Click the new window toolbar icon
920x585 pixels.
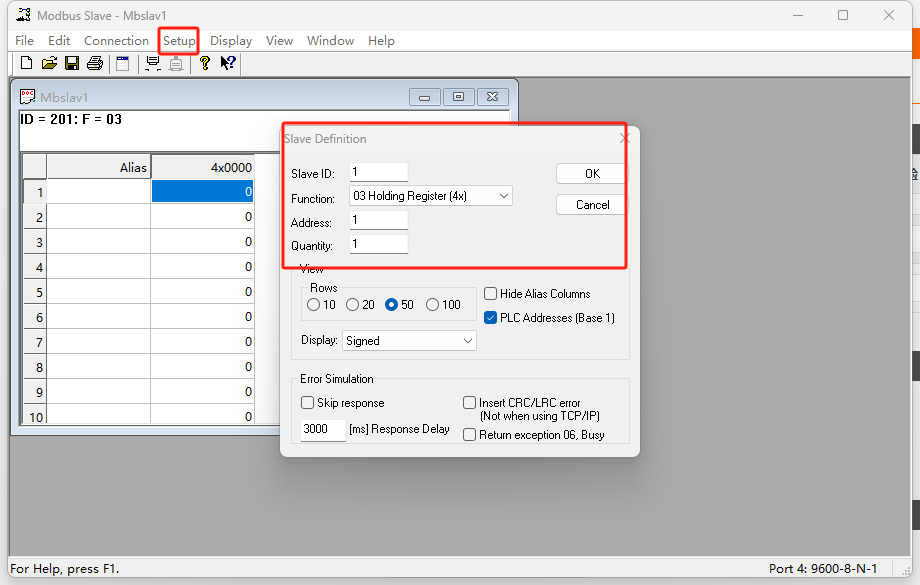coord(123,63)
